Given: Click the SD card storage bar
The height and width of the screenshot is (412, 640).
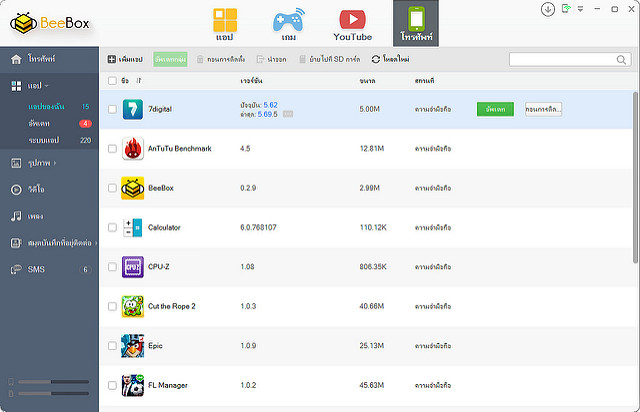Looking at the screenshot, I should tap(53, 394).
